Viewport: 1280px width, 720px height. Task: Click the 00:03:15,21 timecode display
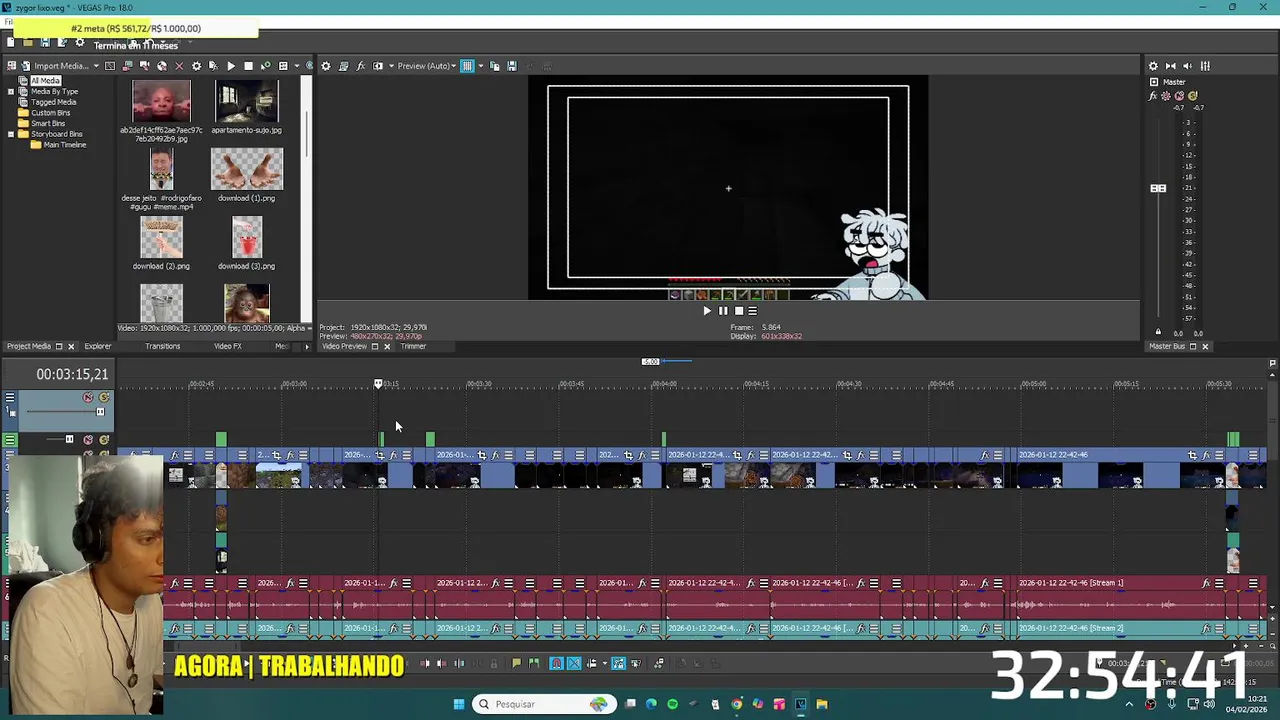coord(72,374)
